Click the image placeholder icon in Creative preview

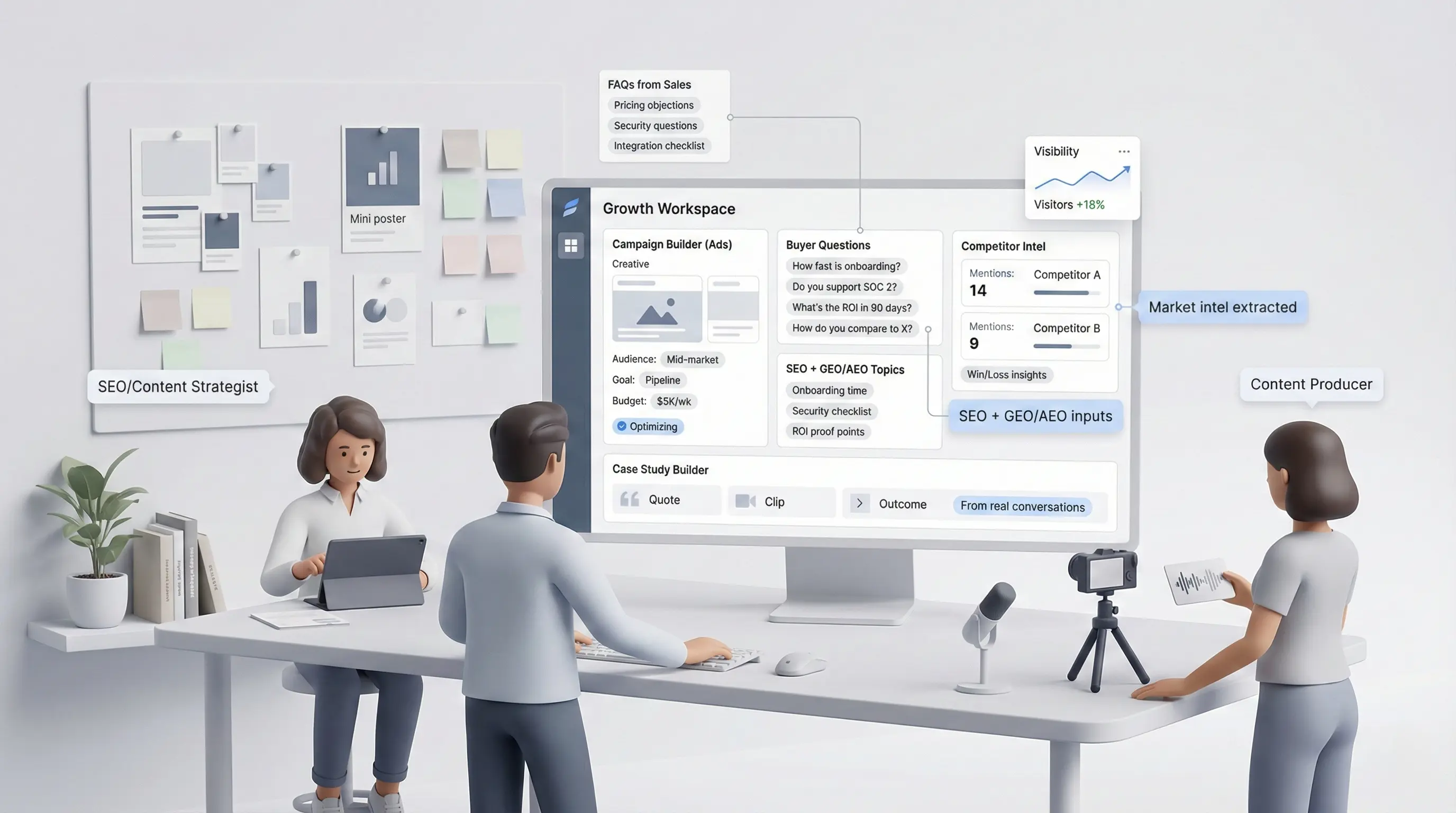[x=657, y=313]
